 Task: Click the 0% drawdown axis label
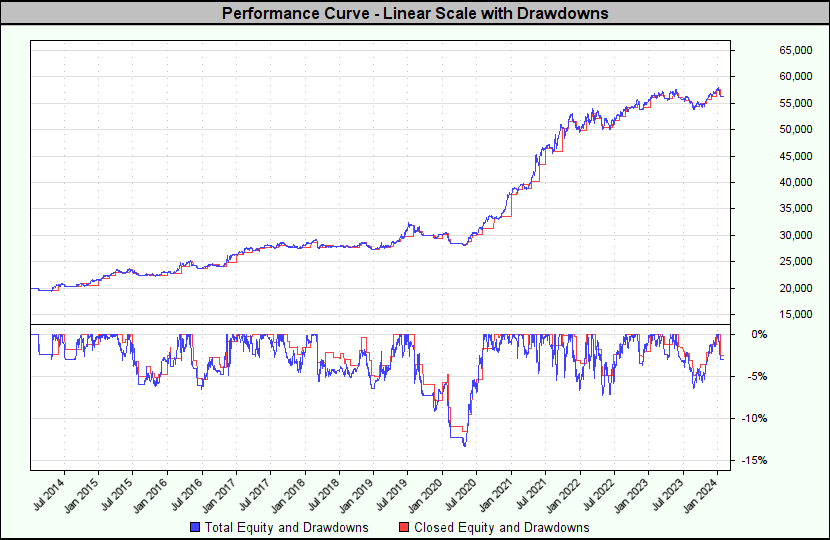click(759, 335)
